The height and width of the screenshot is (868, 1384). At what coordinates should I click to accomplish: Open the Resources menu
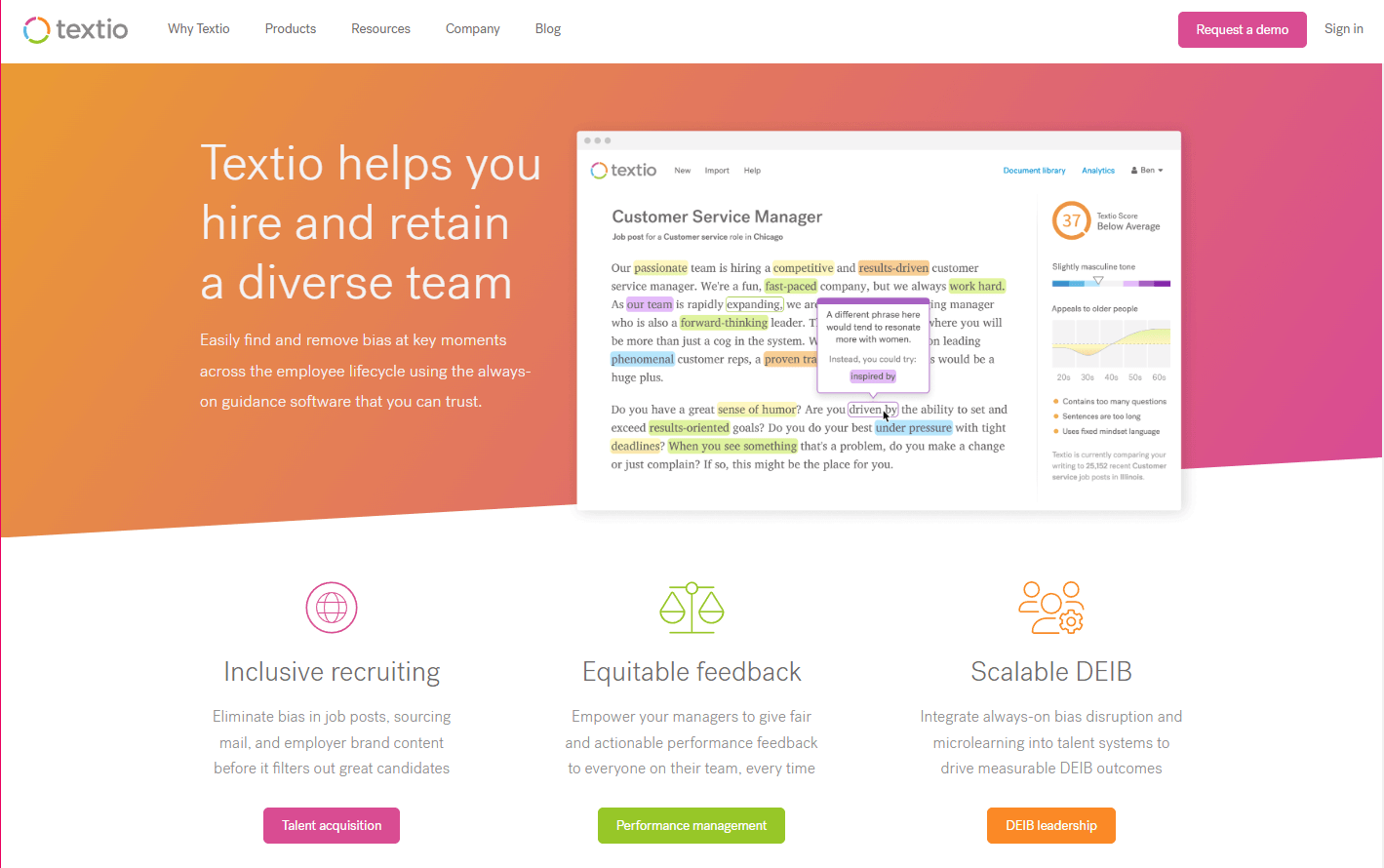[380, 29]
